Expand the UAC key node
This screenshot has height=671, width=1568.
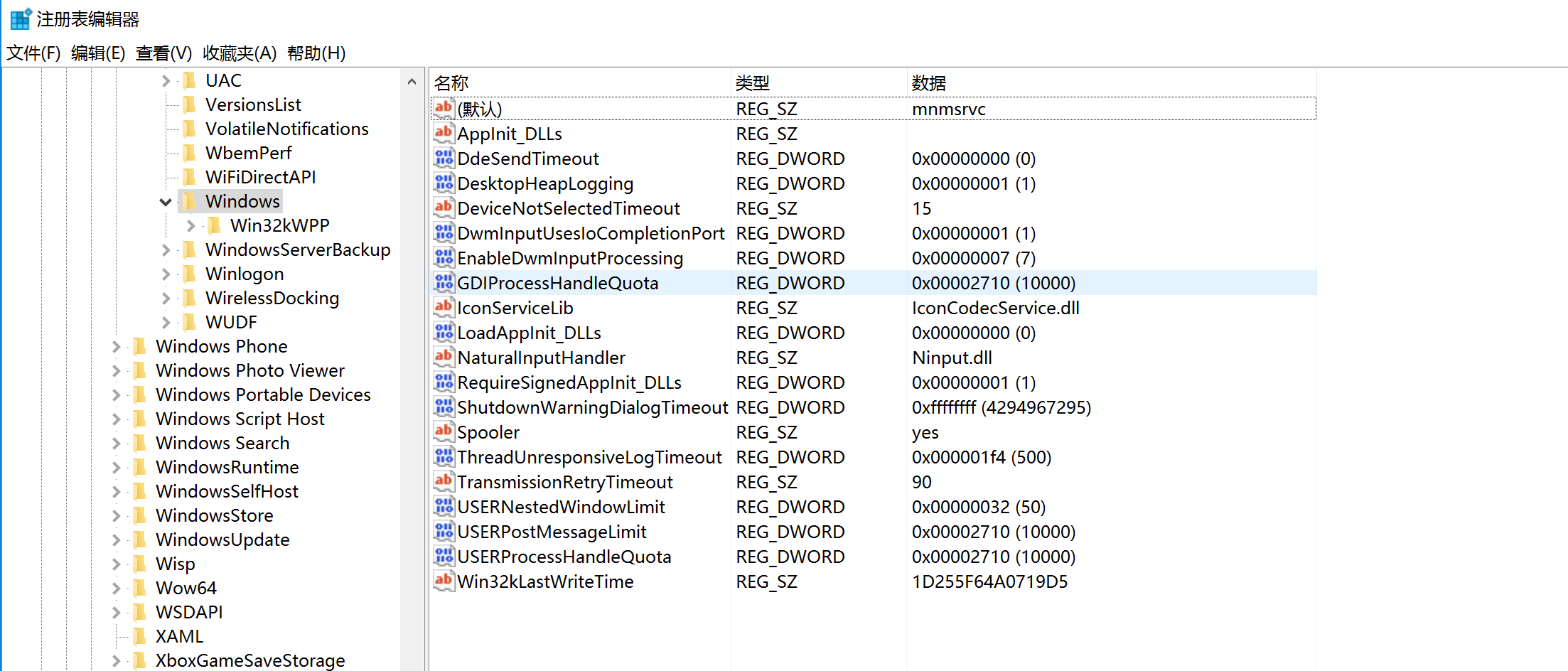pyautogui.click(x=166, y=81)
